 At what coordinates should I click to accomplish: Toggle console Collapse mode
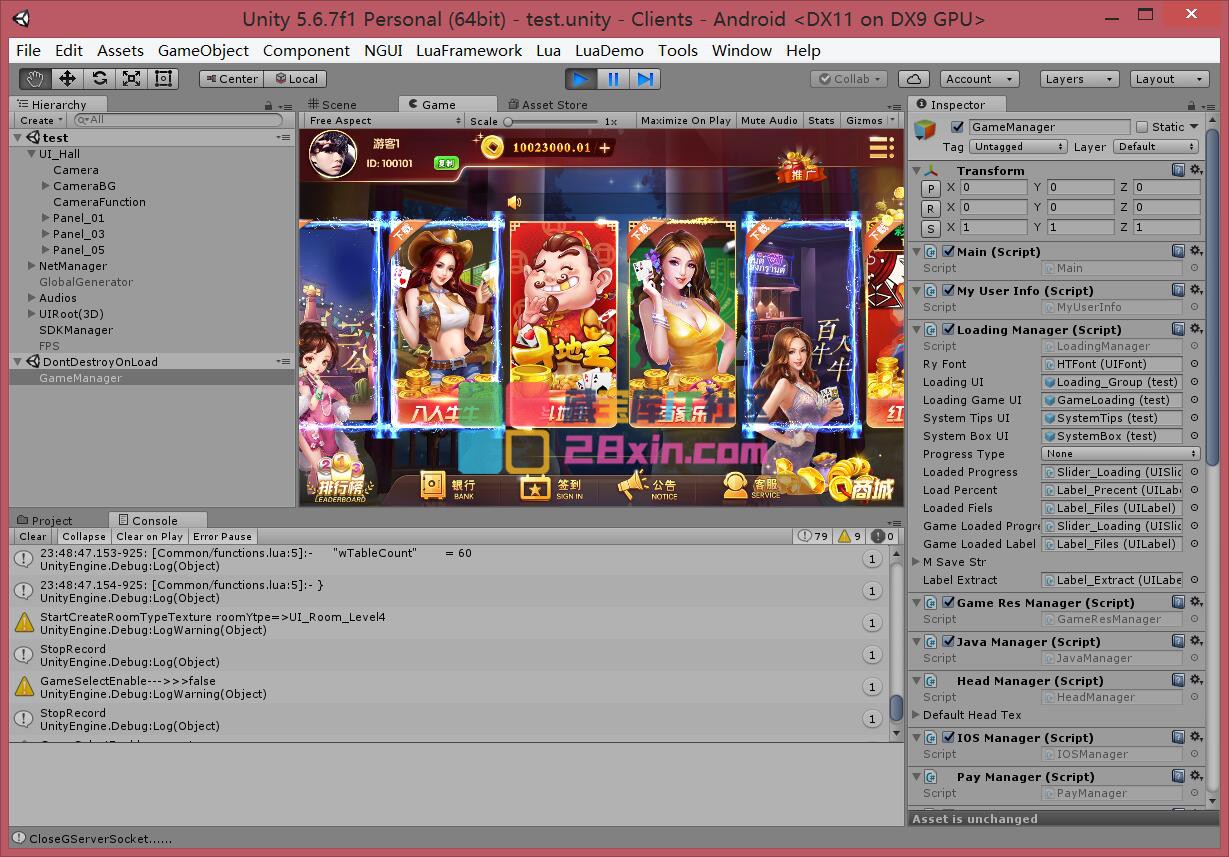pyautogui.click(x=84, y=537)
